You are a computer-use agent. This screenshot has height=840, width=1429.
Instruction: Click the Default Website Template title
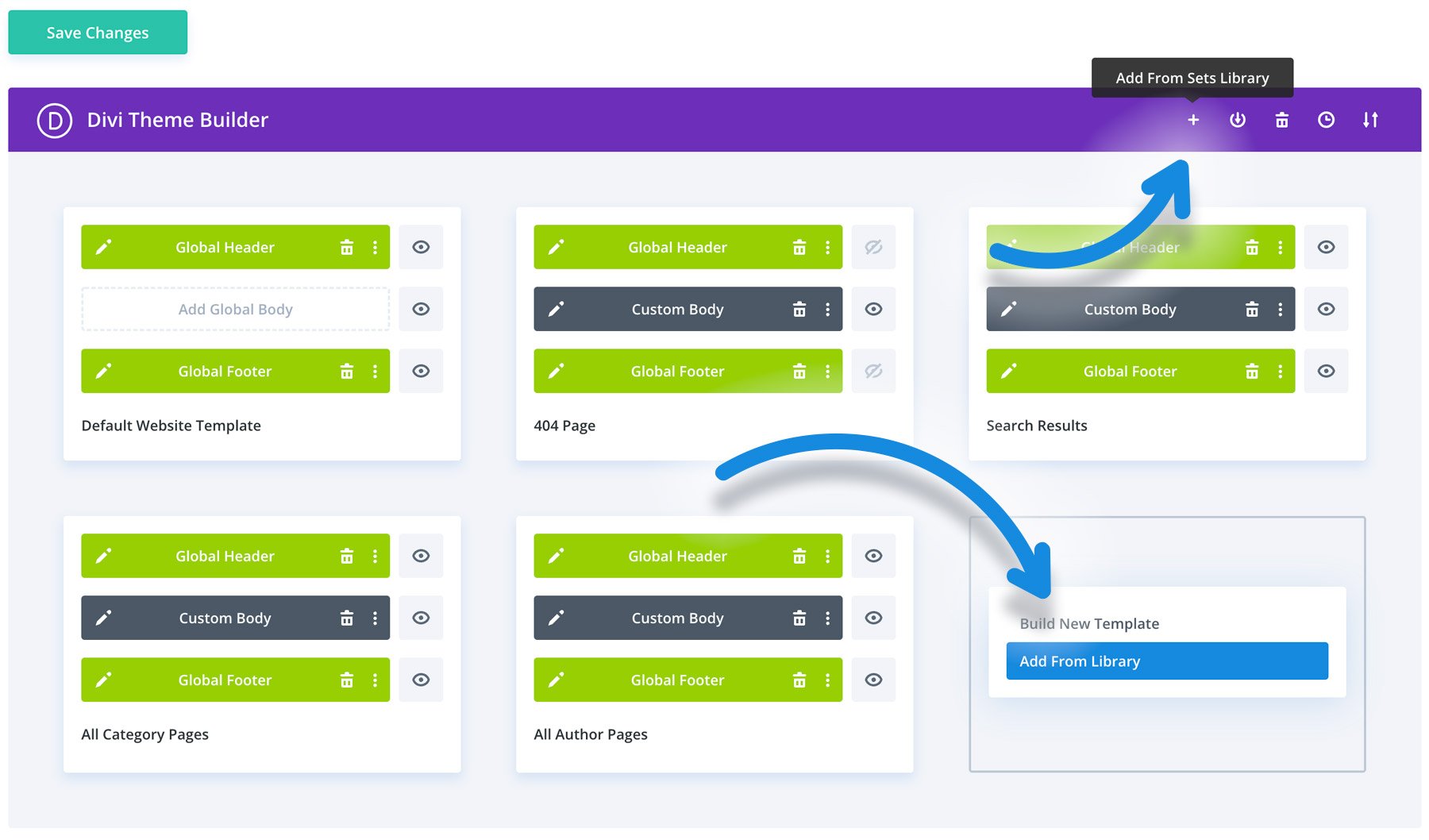(171, 426)
